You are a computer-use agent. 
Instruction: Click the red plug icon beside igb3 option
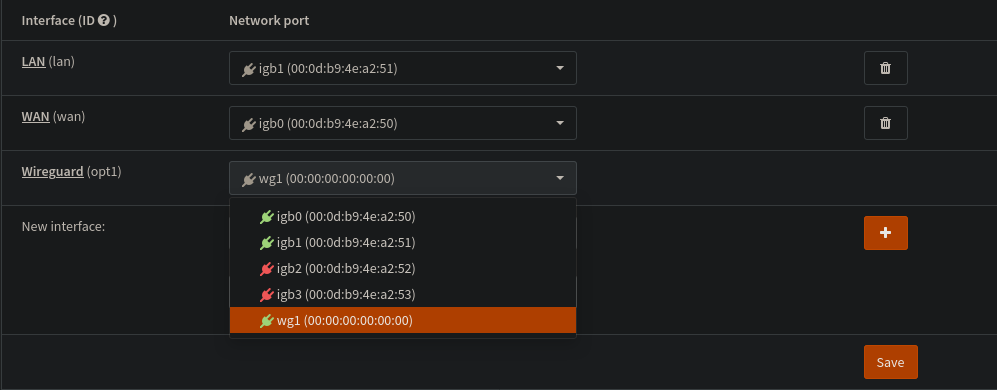[x=266, y=295]
